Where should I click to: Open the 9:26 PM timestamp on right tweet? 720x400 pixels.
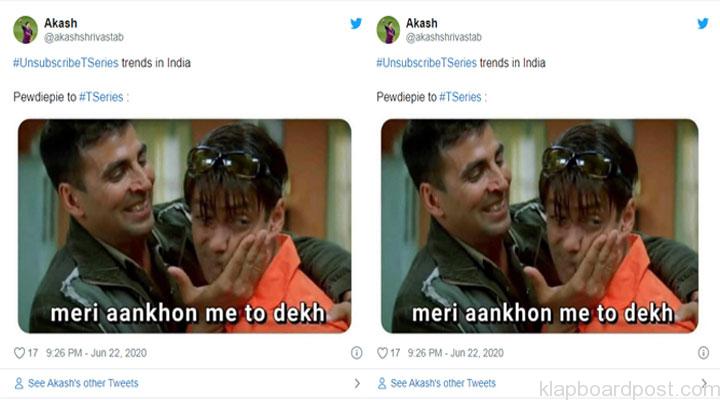tap(456, 353)
